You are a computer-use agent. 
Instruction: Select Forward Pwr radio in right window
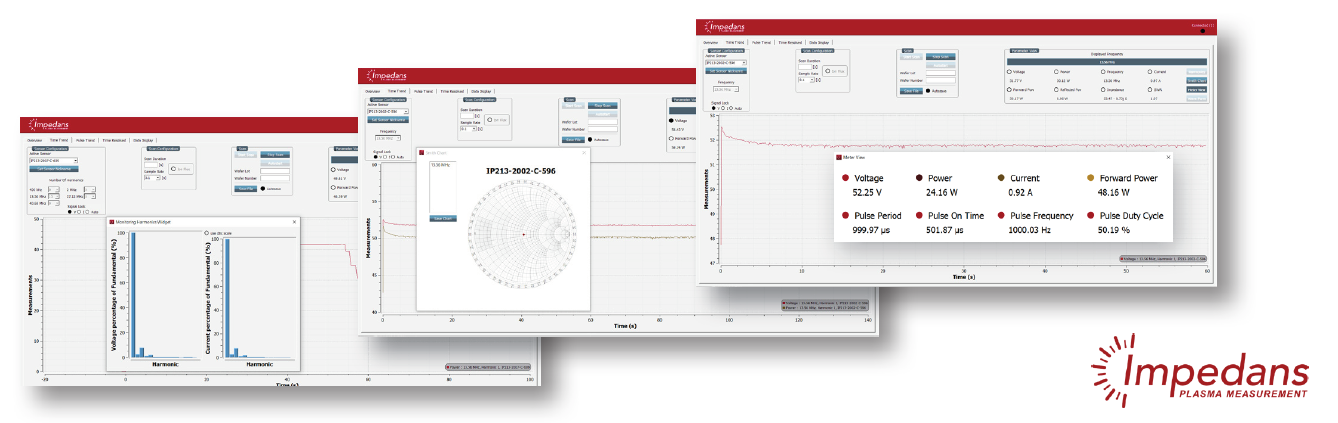(x=1009, y=89)
